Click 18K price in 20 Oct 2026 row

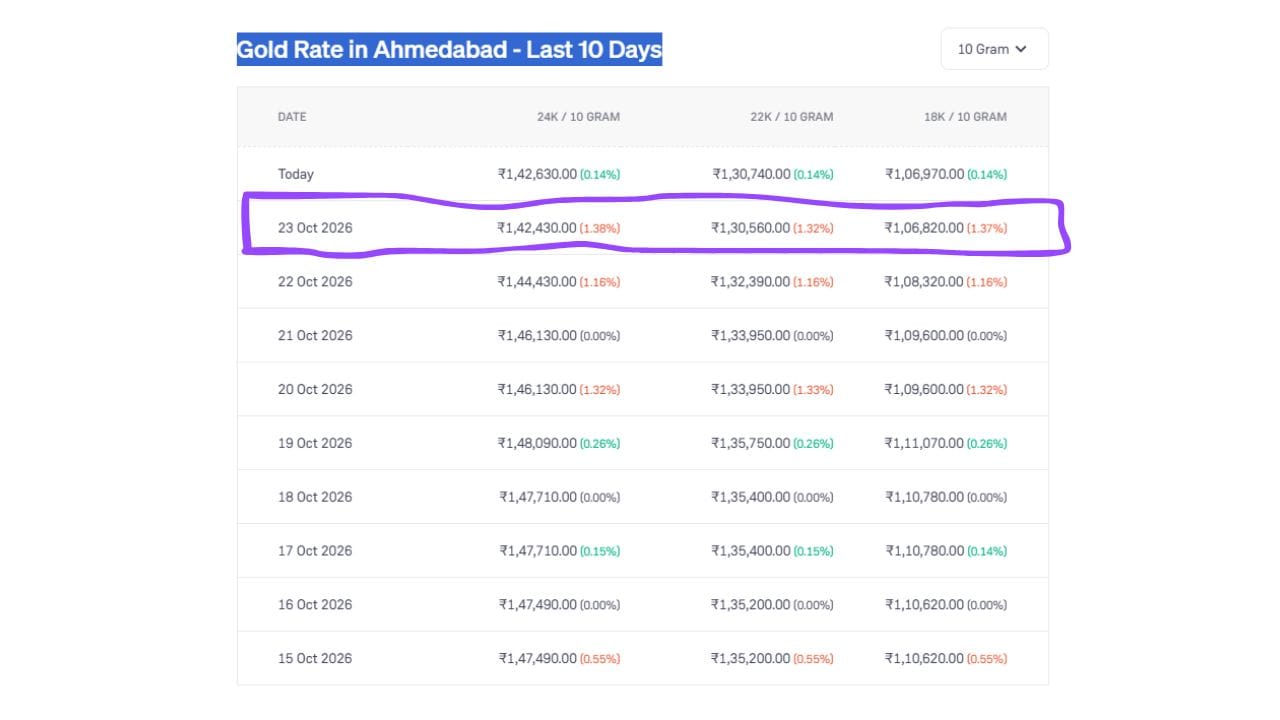[x=924, y=390]
